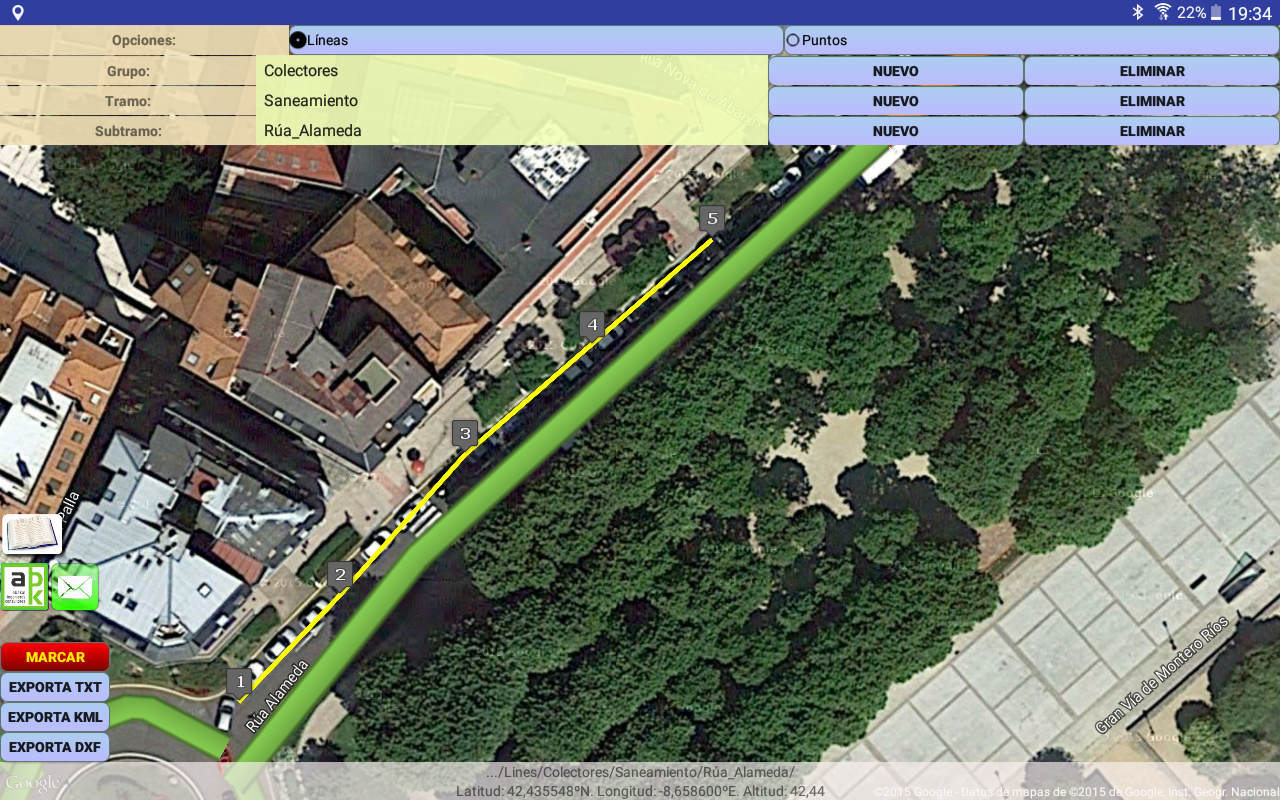
Task: Delete the Subtramo with ELIMINAR
Action: click(1152, 131)
